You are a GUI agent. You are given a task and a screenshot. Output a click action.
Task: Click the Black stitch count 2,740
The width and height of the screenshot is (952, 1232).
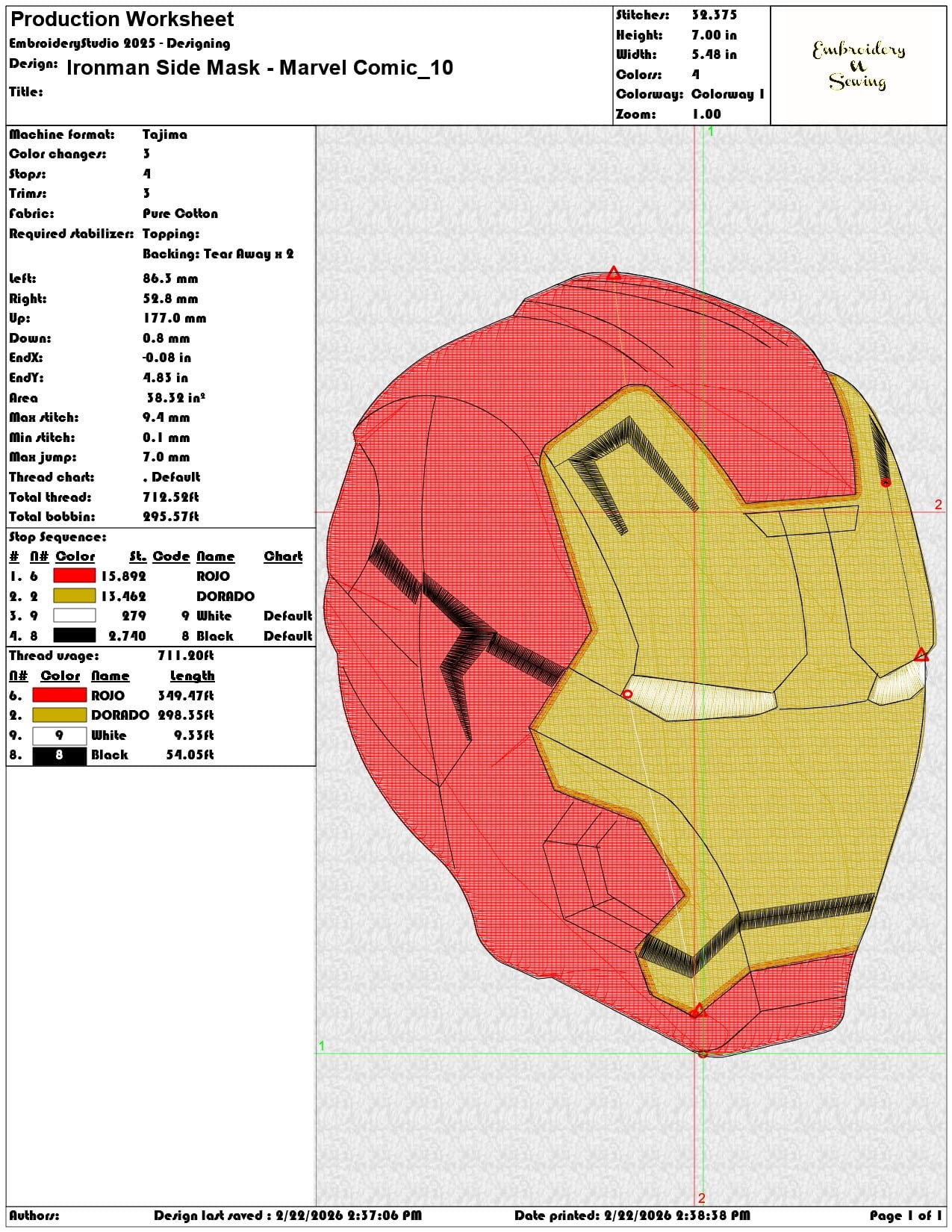127,636
